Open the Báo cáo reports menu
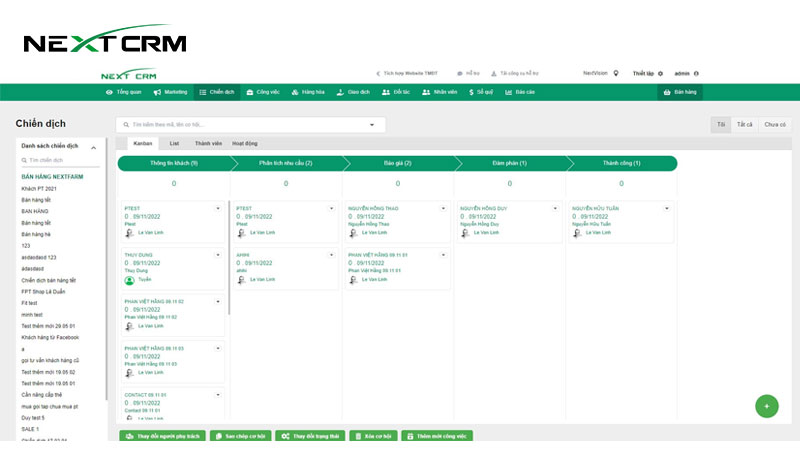 point(520,92)
